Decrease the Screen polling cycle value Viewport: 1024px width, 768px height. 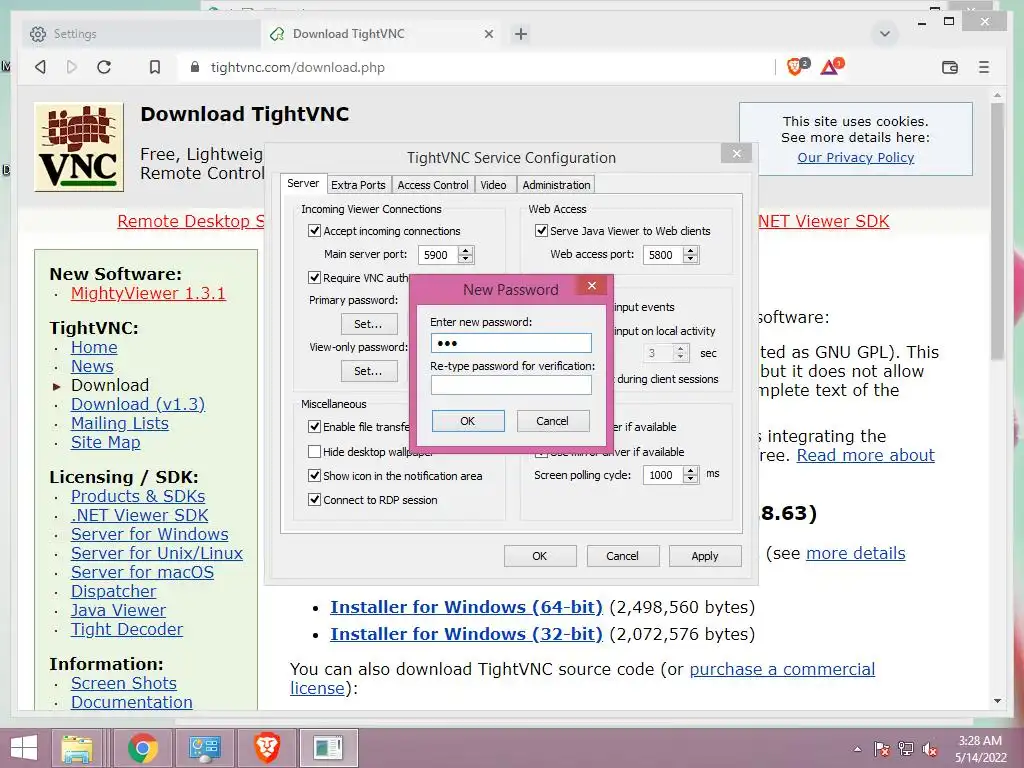click(x=690, y=479)
